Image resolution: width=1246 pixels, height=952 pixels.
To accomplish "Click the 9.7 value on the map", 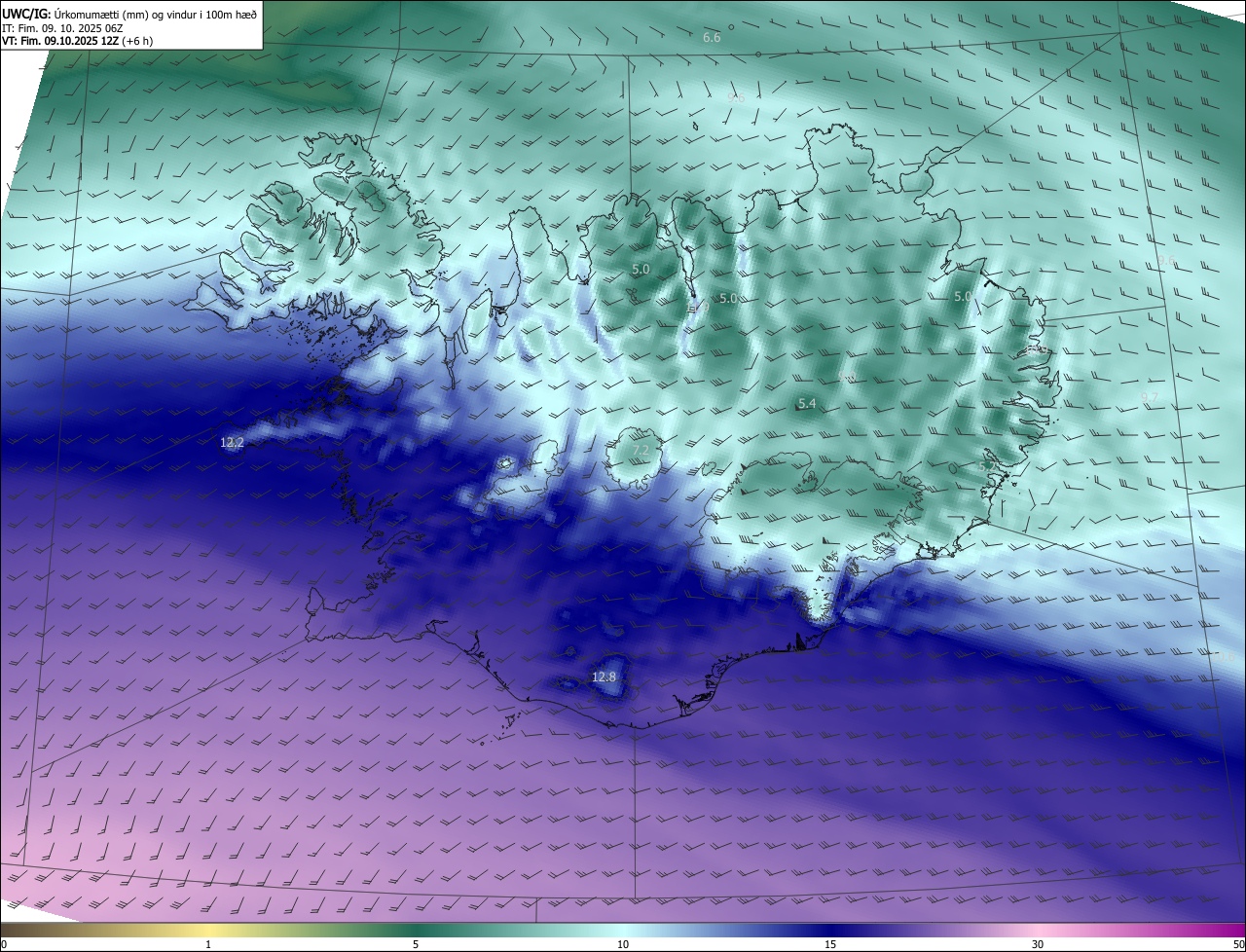I will [x=1149, y=397].
